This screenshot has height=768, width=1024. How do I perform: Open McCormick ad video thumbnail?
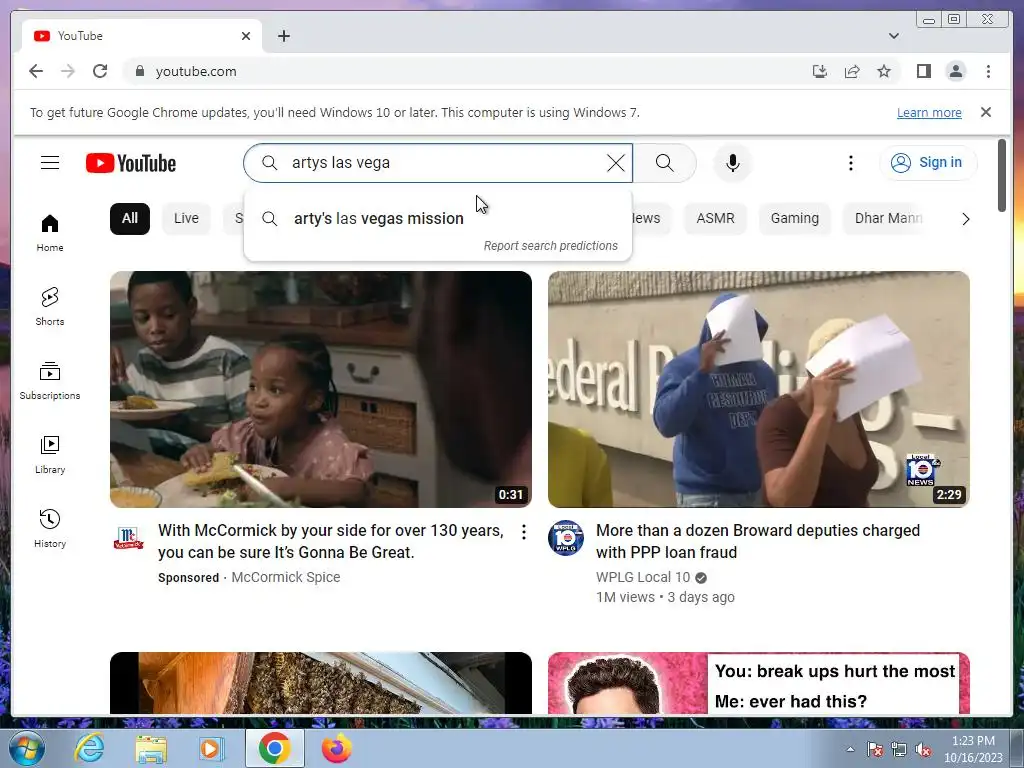click(x=321, y=389)
